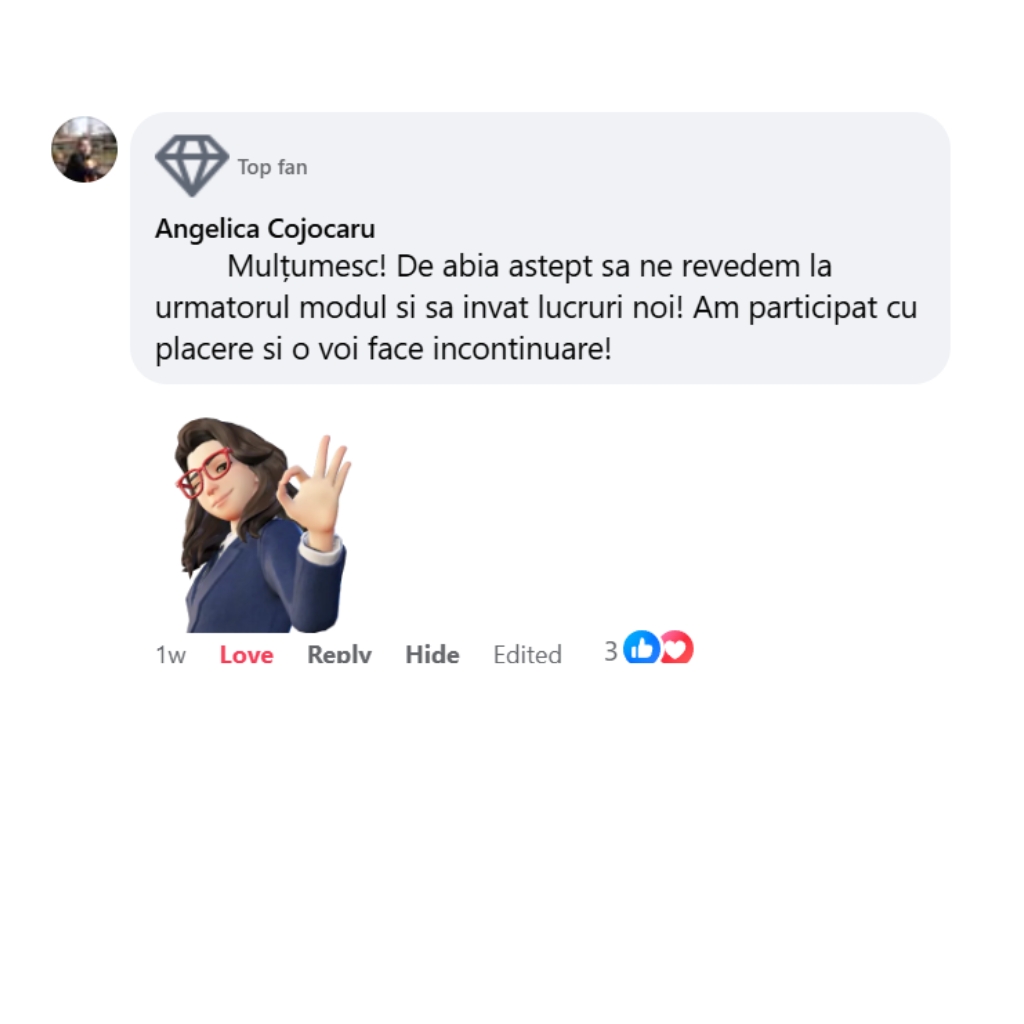Click the "Top fan" label text

[272, 167]
